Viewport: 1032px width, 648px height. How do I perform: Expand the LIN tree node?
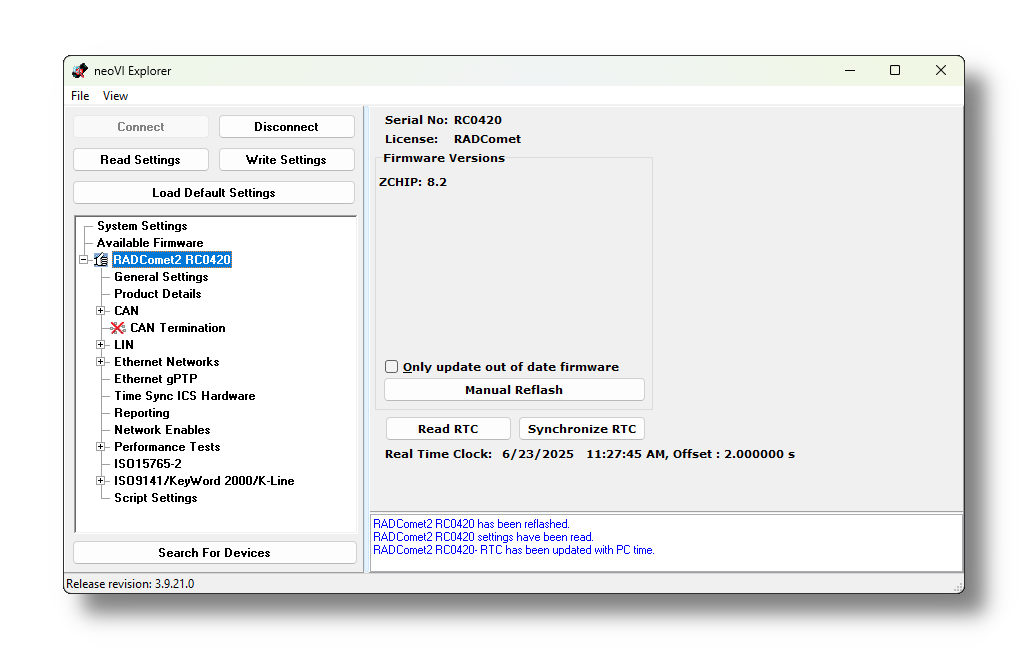coord(100,345)
